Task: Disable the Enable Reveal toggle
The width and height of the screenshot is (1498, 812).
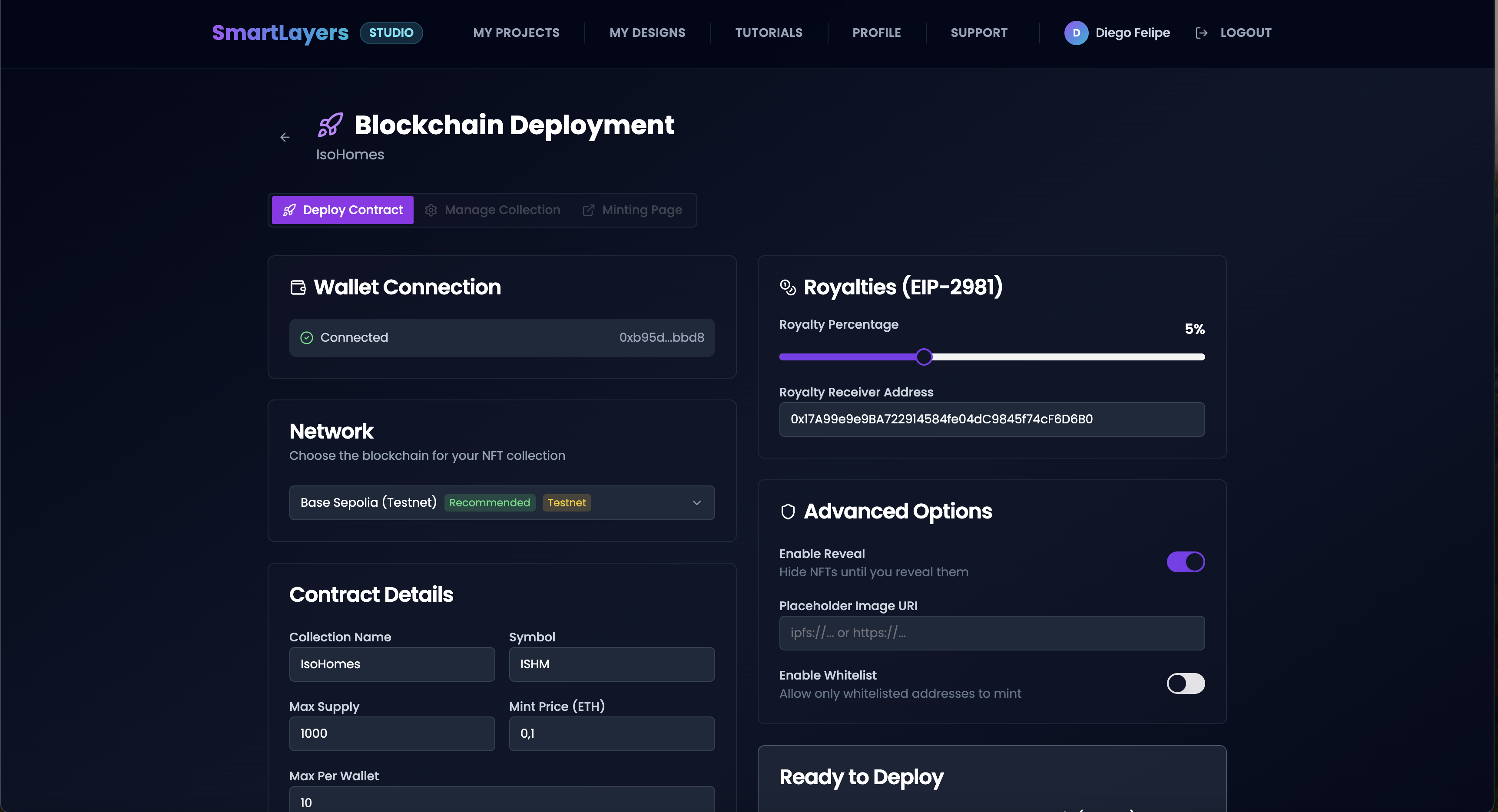Action: click(1185, 561)
